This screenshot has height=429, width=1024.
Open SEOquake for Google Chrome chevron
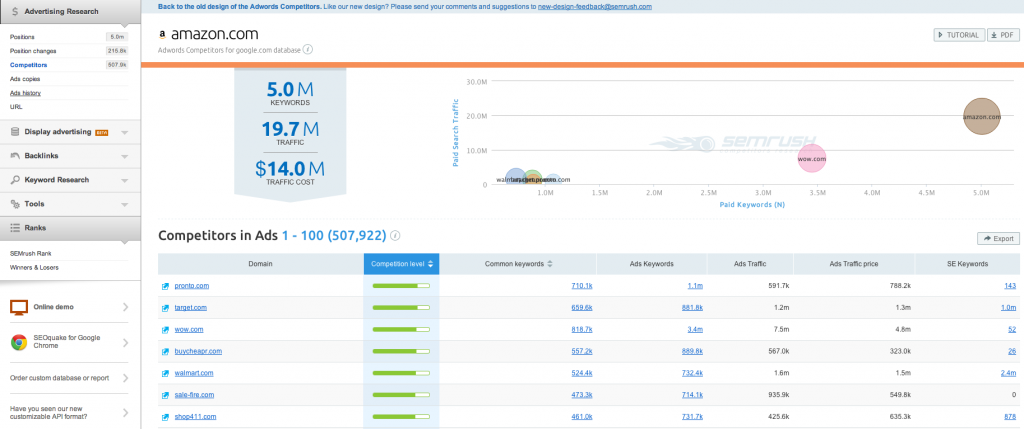[x=125, y=342]
